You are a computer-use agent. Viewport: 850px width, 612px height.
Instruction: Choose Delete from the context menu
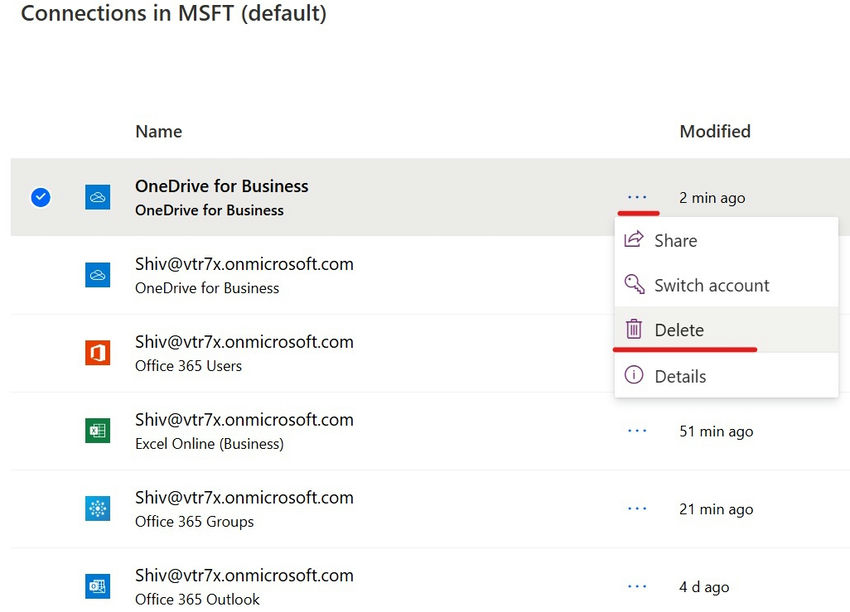click(x=679, y=330)
